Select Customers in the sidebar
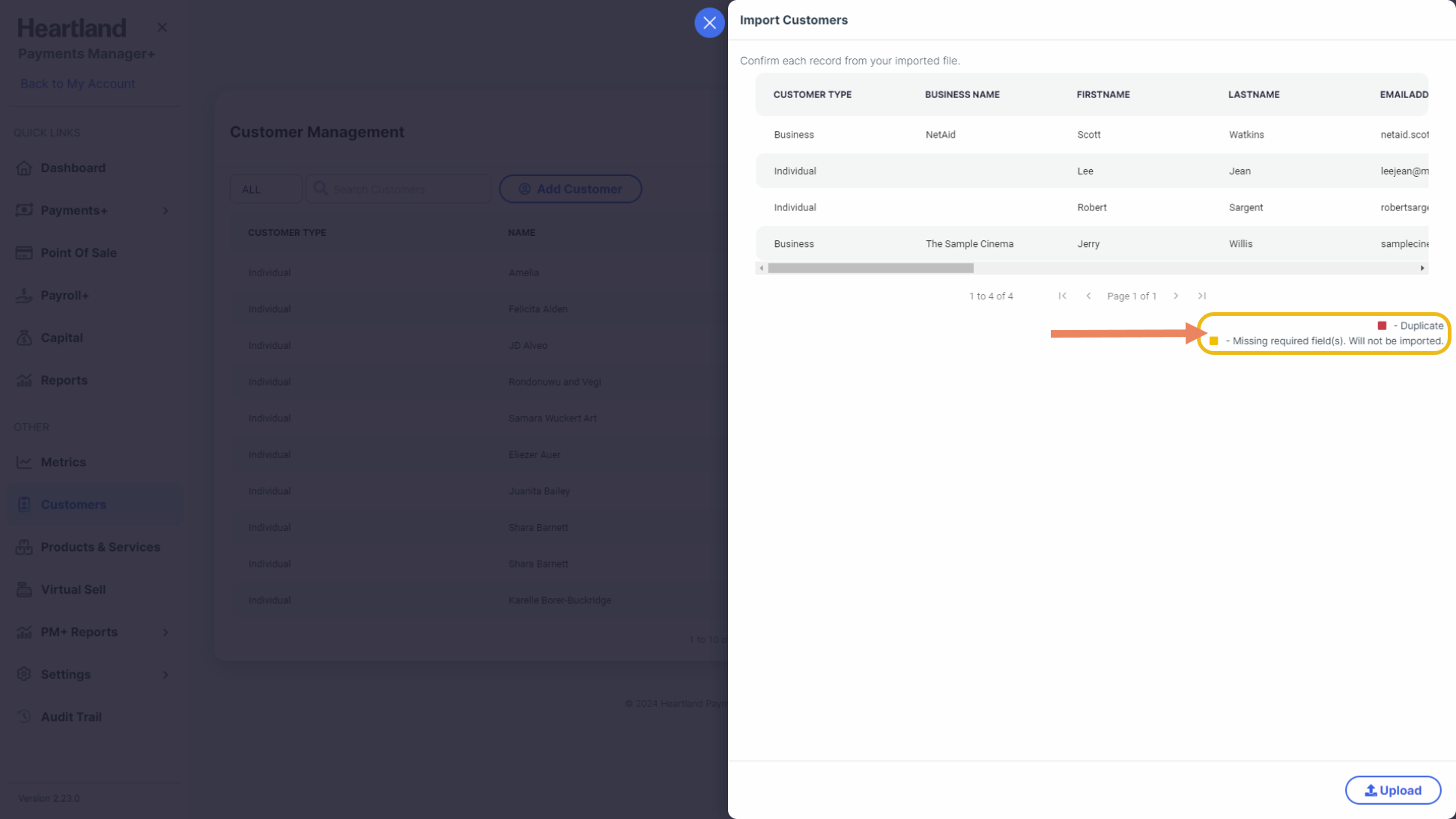The height and width of the screenshot is (819, 1456). (x=73, y=505)
